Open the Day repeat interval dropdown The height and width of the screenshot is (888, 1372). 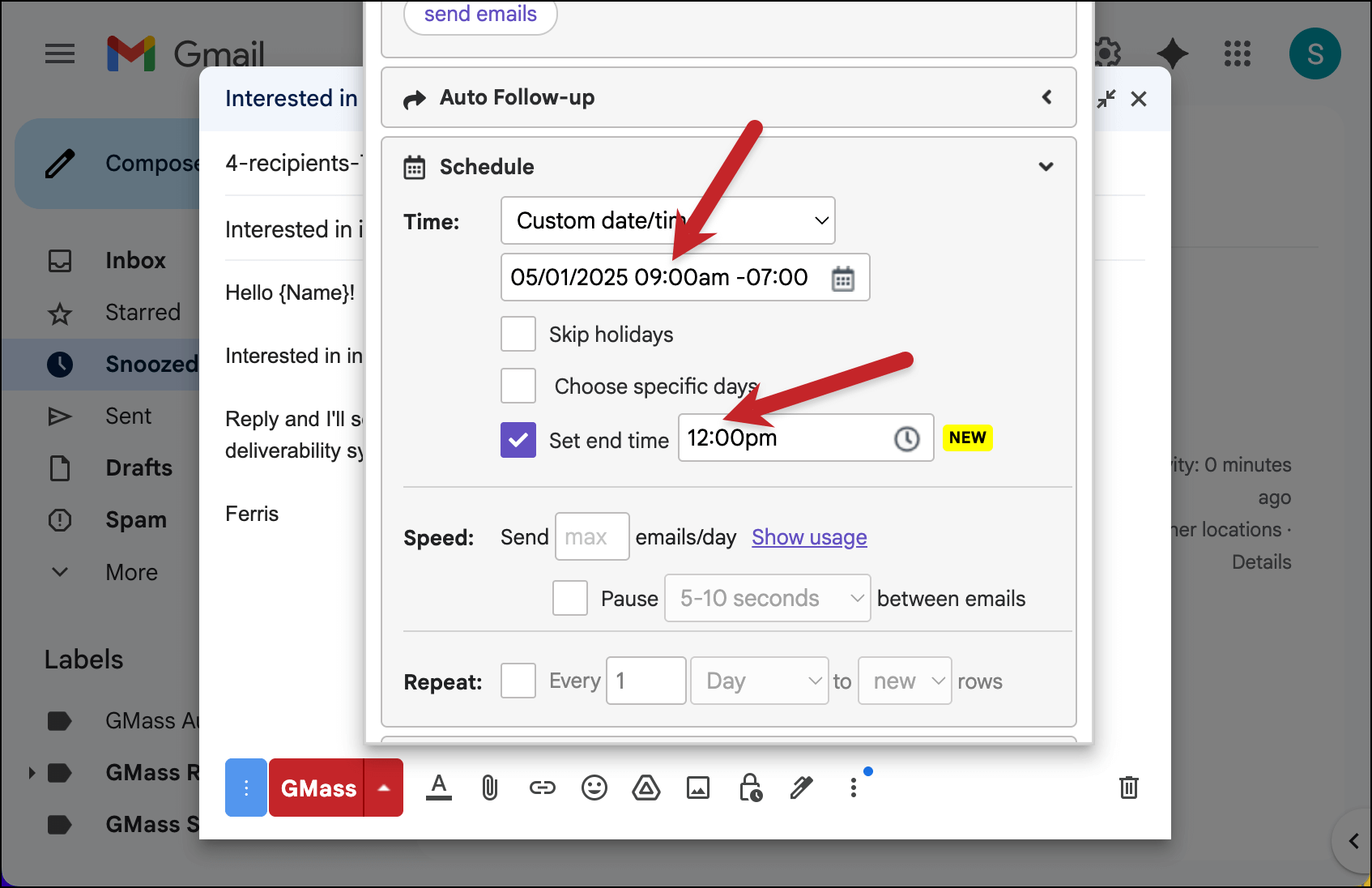click(760, 681)
